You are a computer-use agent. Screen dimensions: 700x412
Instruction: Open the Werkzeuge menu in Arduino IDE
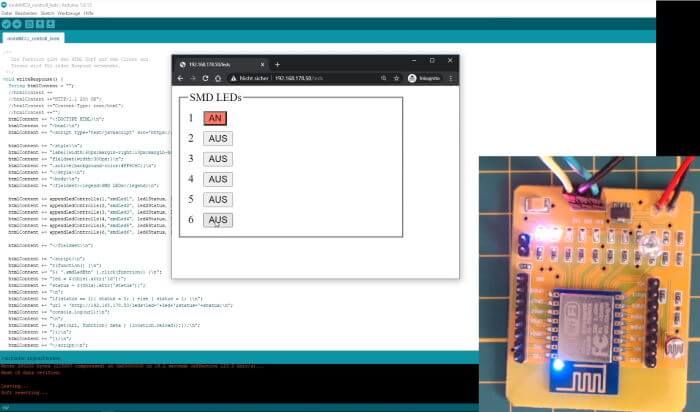point(69,13)
